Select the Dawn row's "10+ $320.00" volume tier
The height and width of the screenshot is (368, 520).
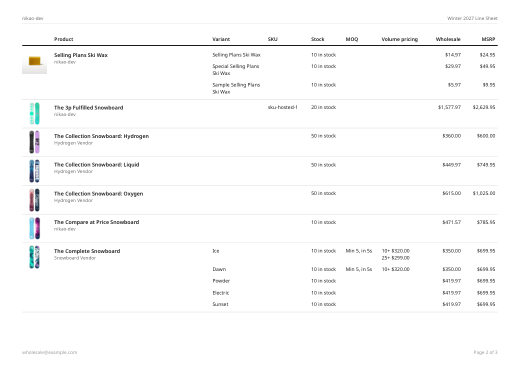pyautogui.click(x=396, y=269)
